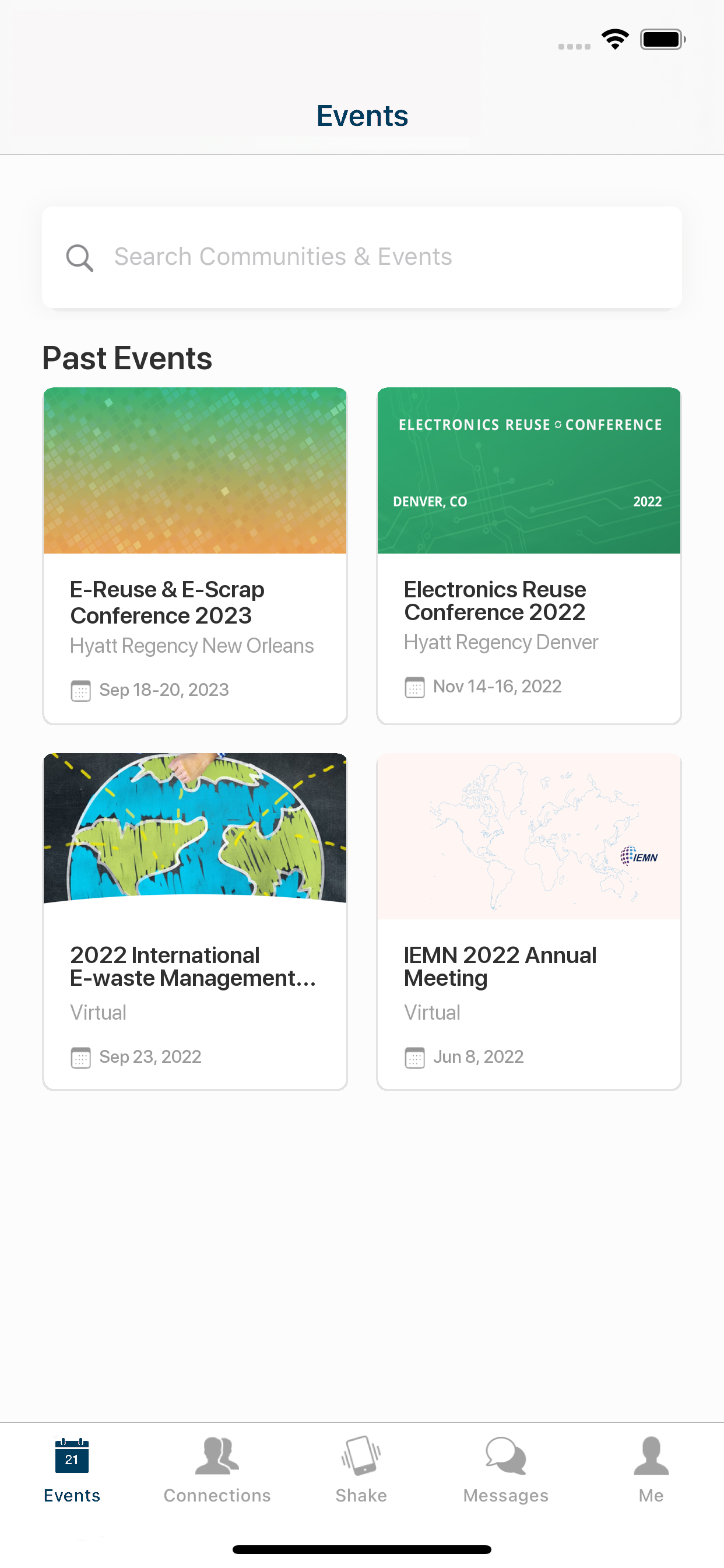Select the 2022 International E-waste Management title
The image size is (724, 1568).
(193, 967)
